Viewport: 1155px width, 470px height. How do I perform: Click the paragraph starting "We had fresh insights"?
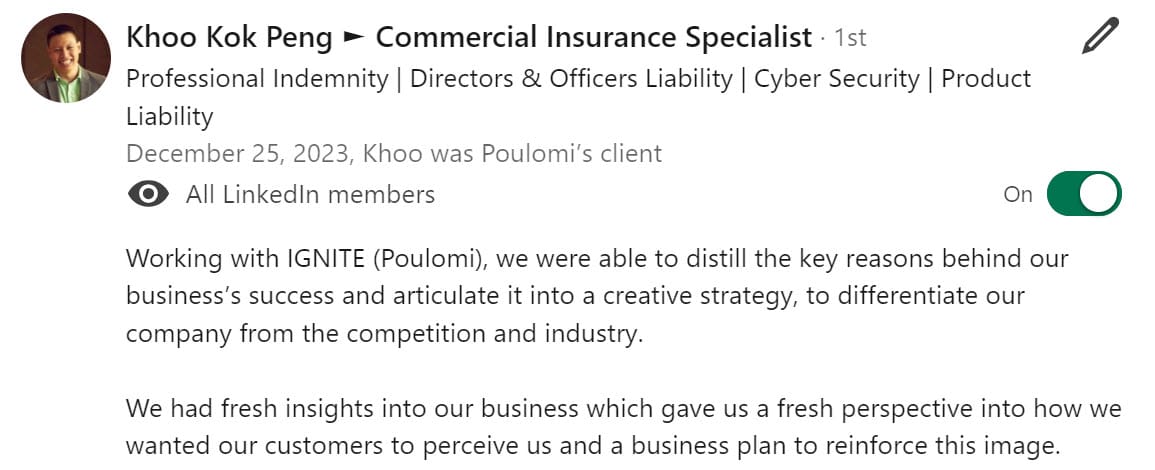[x=624, y=428]
